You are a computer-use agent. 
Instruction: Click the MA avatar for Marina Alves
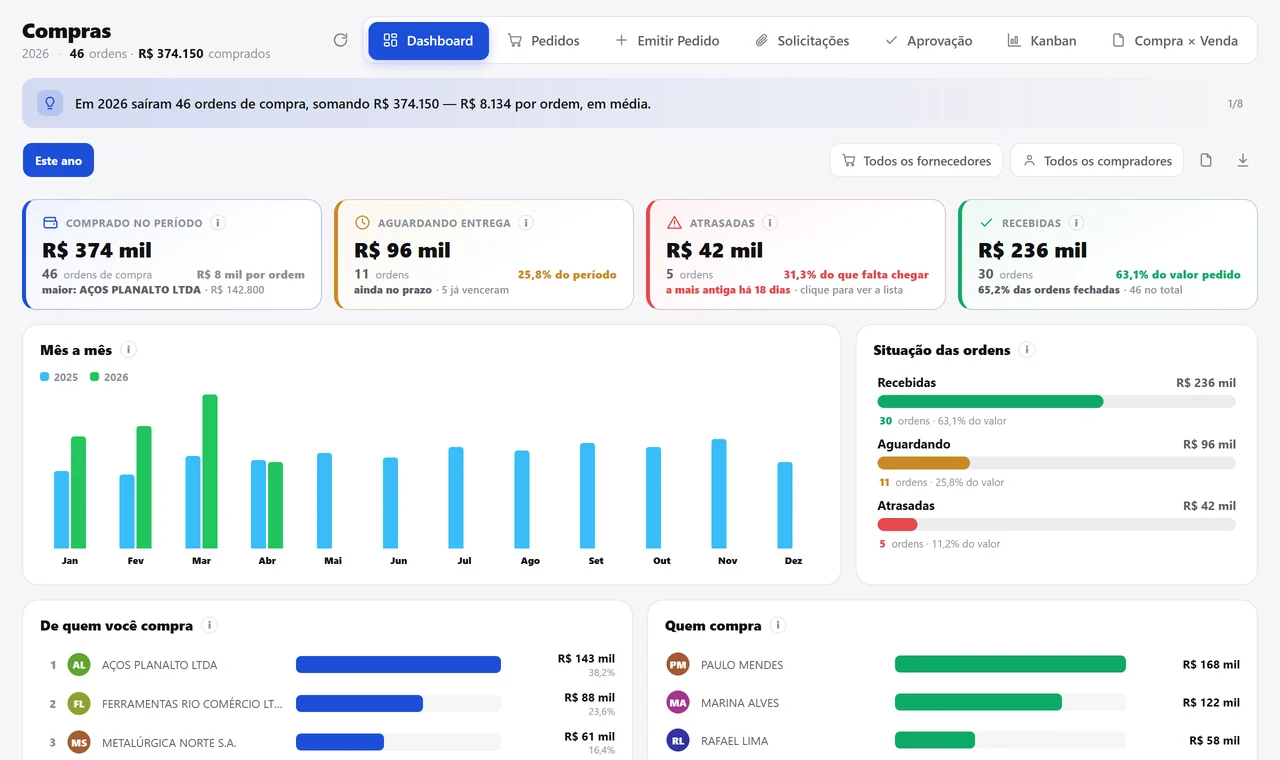tap(678, 702)
